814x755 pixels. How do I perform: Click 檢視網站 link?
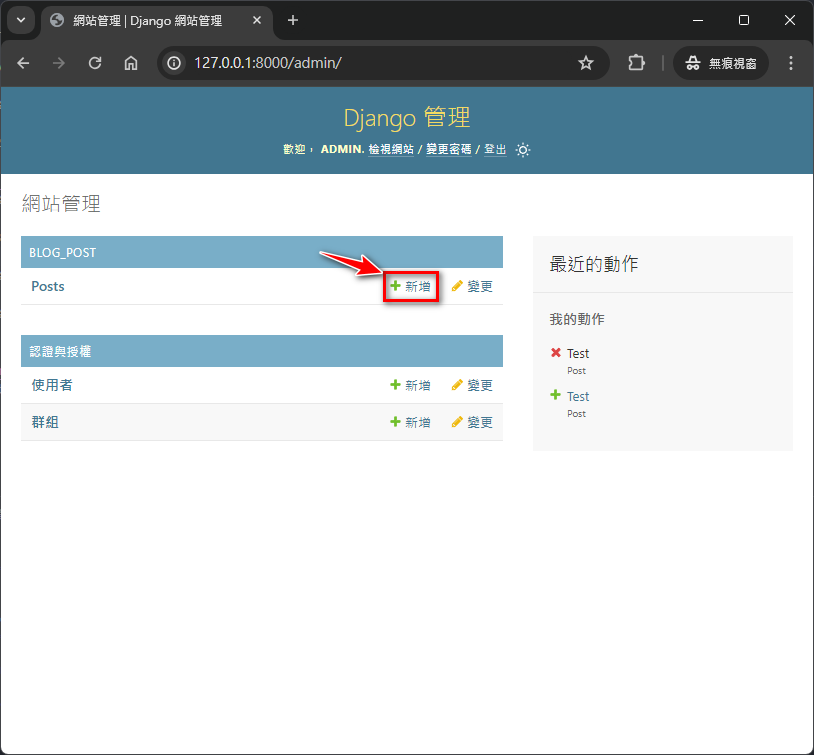pos(391,150)
